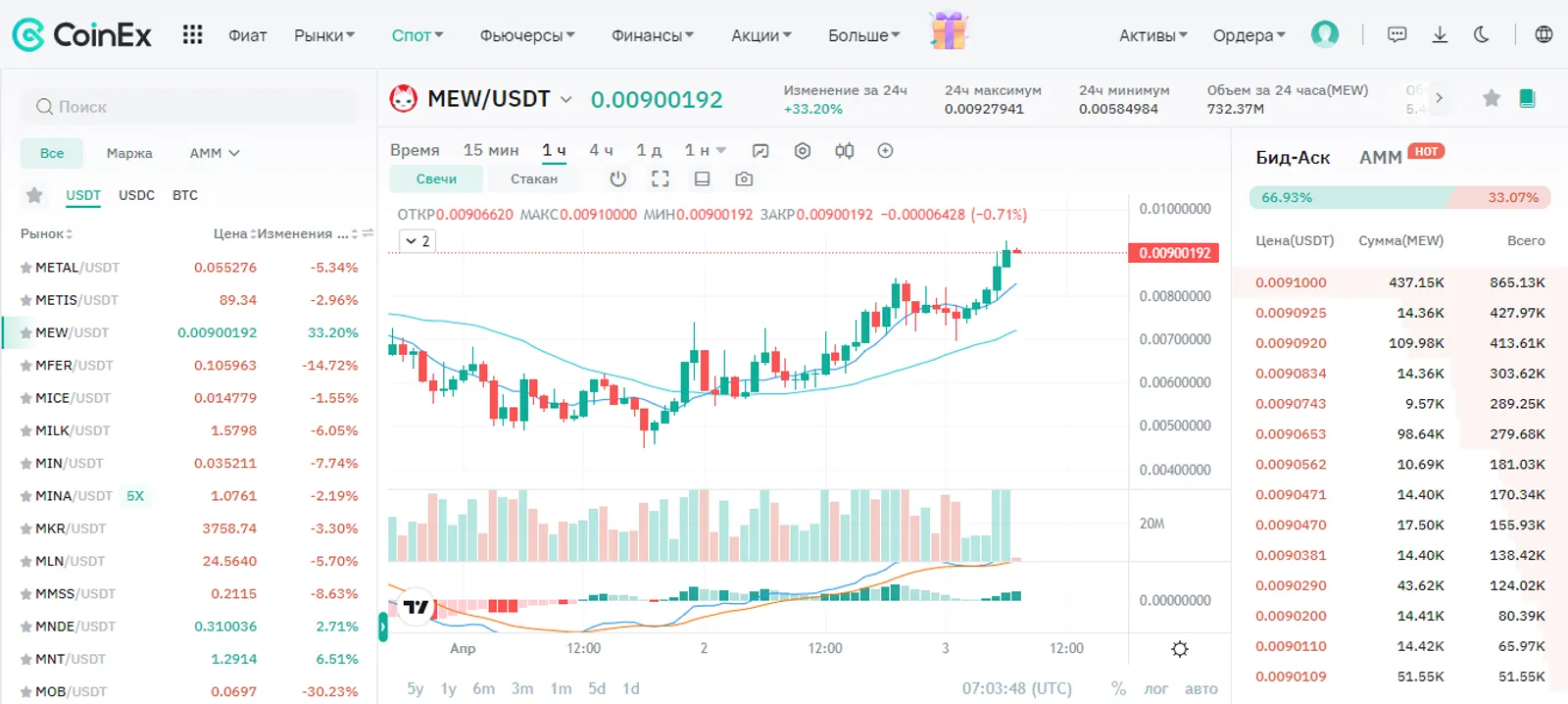The image size is (1568, 704).
Task: Select the USDT market tab
Action: coord(83,195)
